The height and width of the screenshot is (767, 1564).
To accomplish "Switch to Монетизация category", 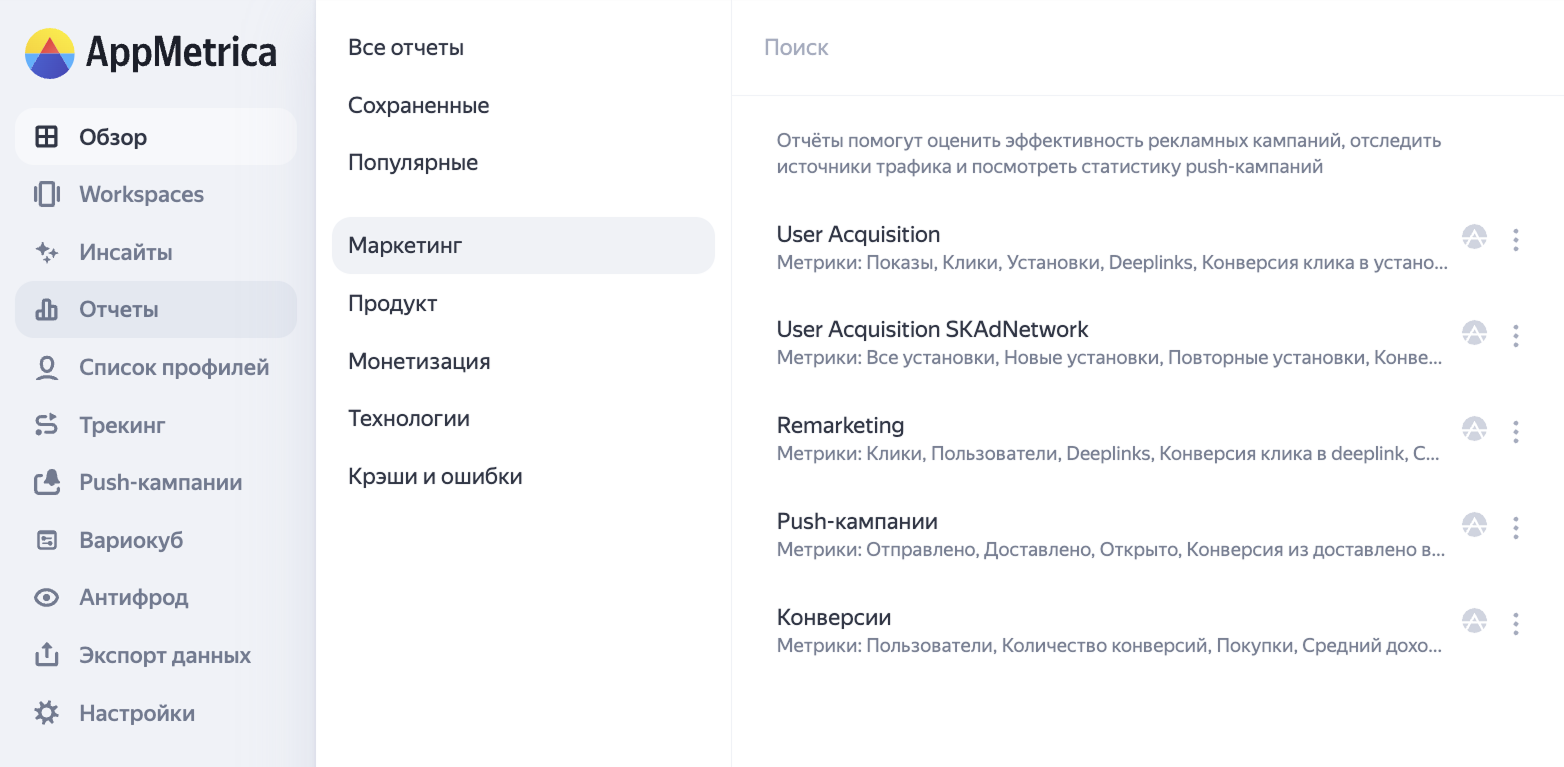I will click(419, 361).
